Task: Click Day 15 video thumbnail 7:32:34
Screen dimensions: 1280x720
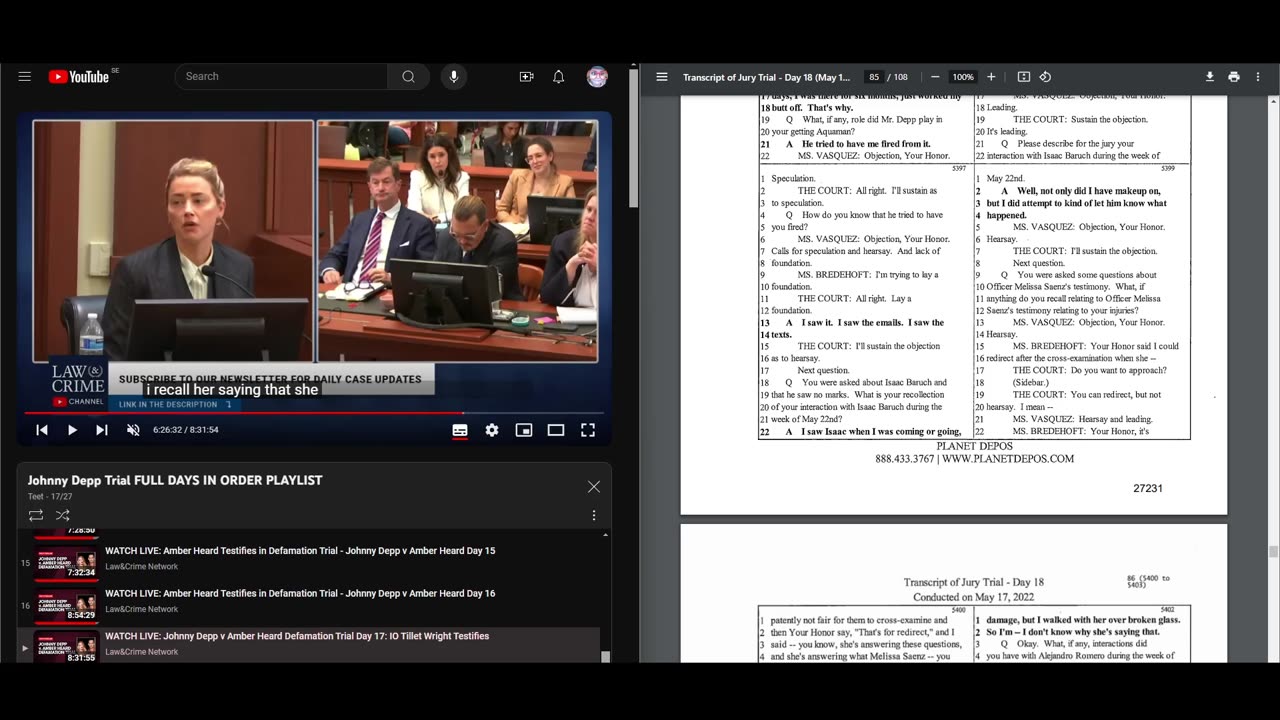Action: pyautogui.click(x=67, y=564)
